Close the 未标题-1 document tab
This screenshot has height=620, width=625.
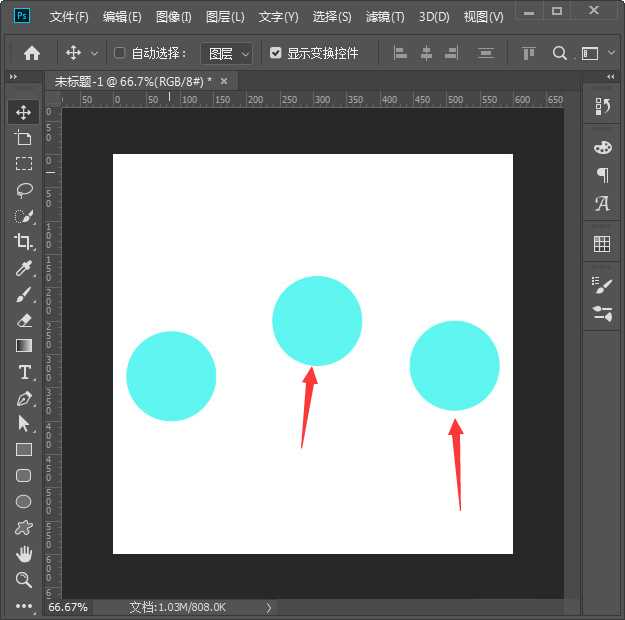click(224, 81)
